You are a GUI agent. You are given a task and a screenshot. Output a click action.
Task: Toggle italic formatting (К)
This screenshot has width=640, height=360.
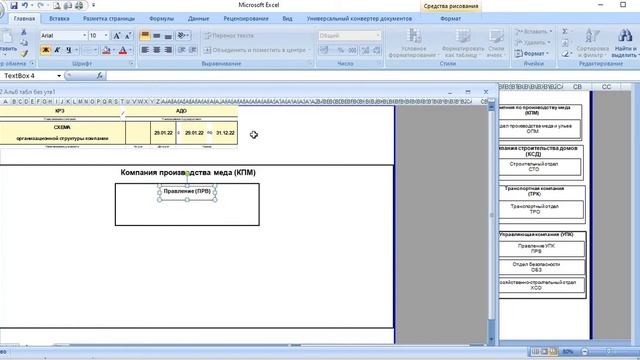[x=57, y=50]
